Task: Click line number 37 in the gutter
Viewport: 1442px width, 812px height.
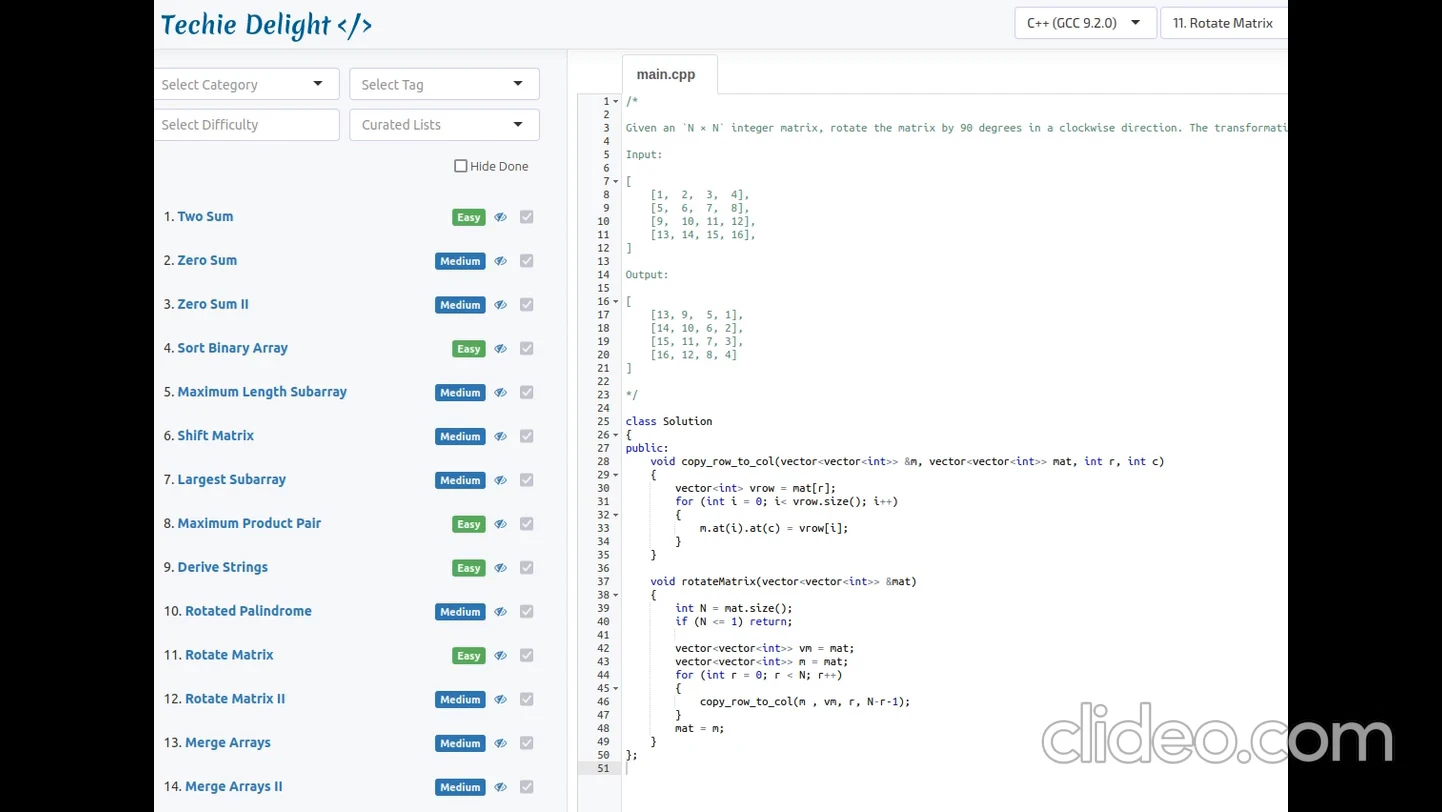Action: click(x=603, y=582)
